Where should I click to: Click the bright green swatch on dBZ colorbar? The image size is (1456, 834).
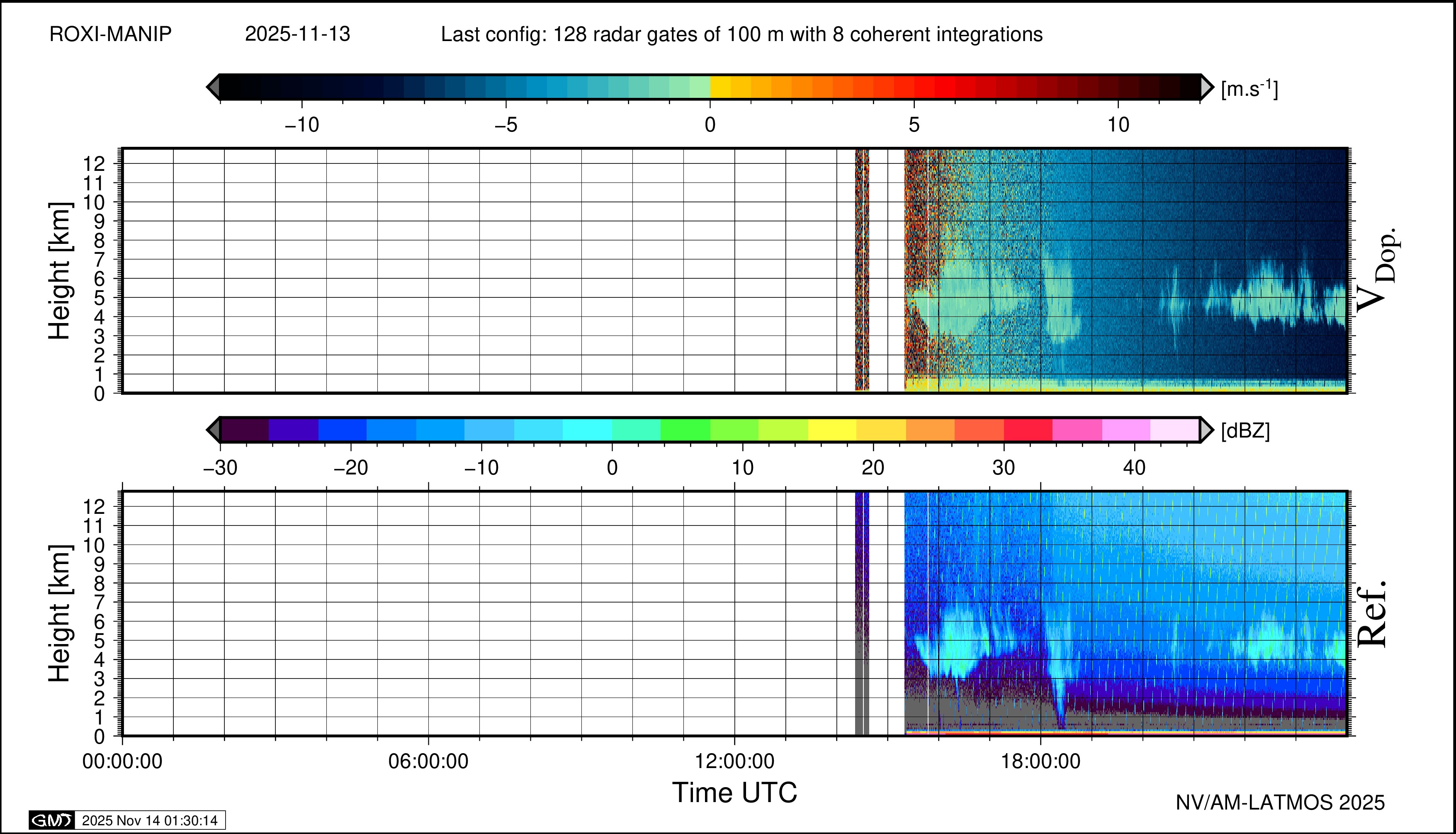click(685, 430)
